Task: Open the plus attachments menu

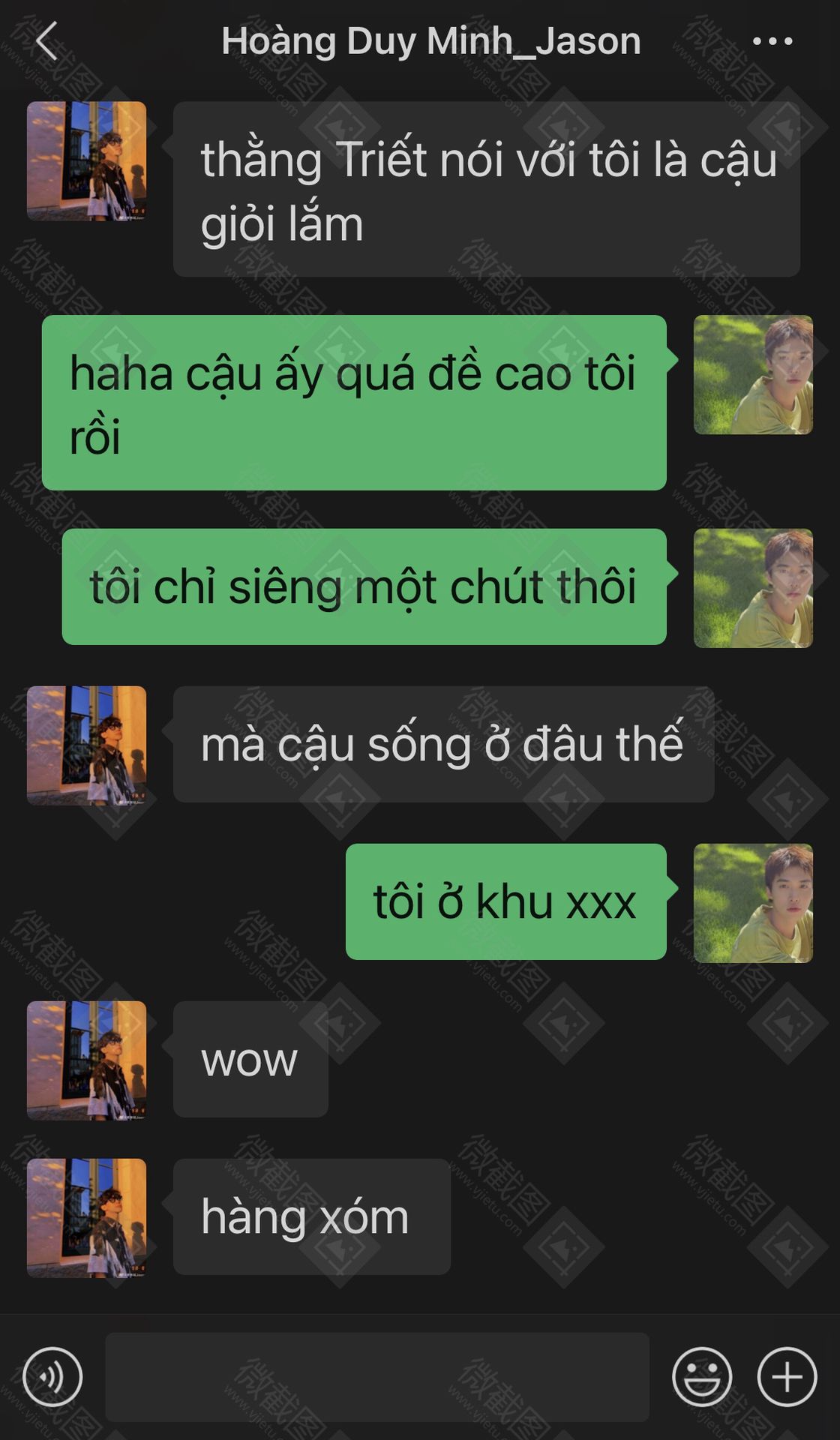Action: (787, 1377)
